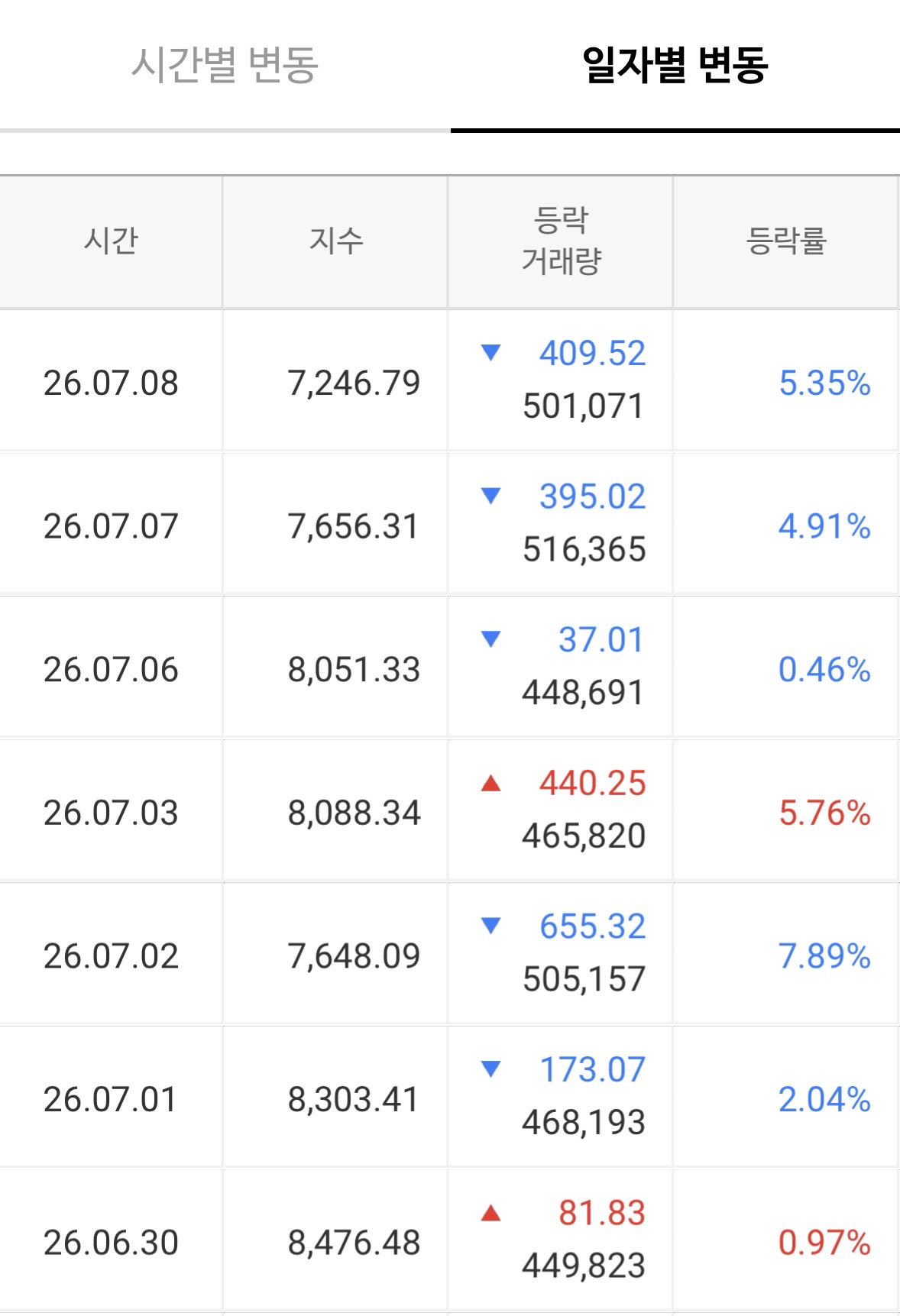Viewport: 900px width, 1316px height.
Task: Click the blue down arrow beside 173.07
Action: click(491, 1069)
